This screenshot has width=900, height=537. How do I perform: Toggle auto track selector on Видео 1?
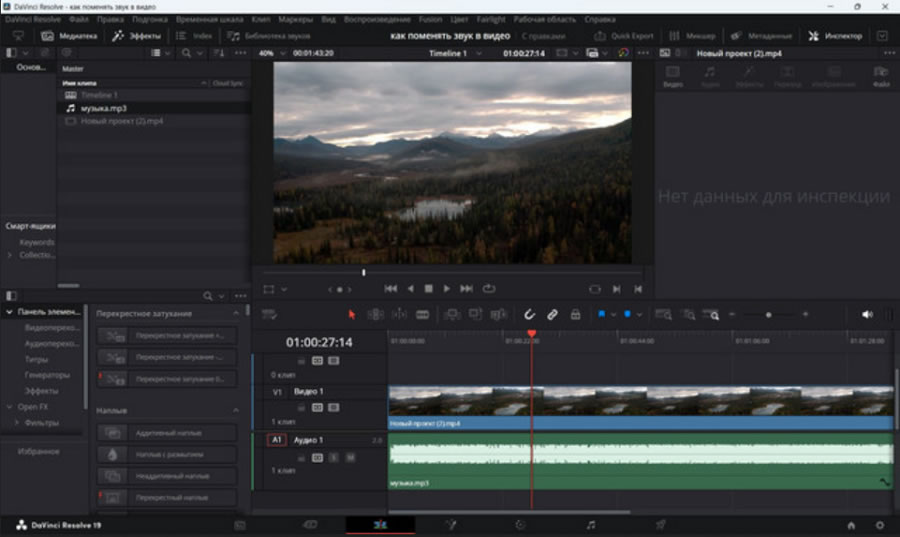317,407
